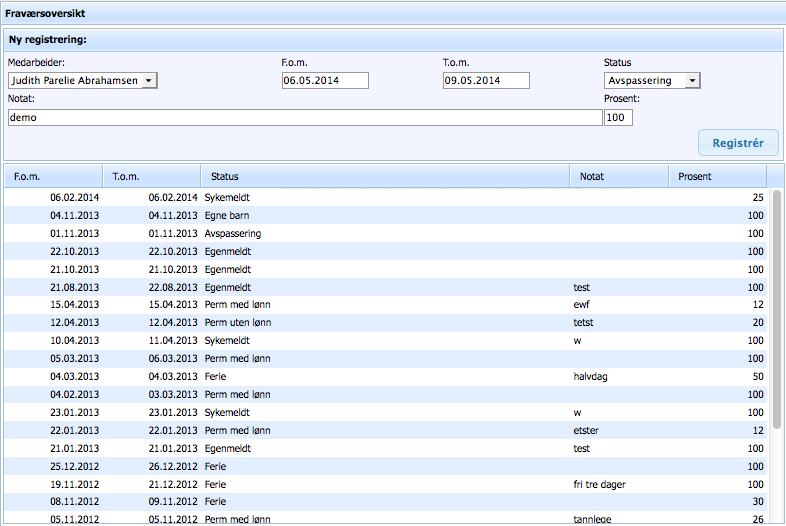
Task: Click the Notat text field
Action: [304, 117]
